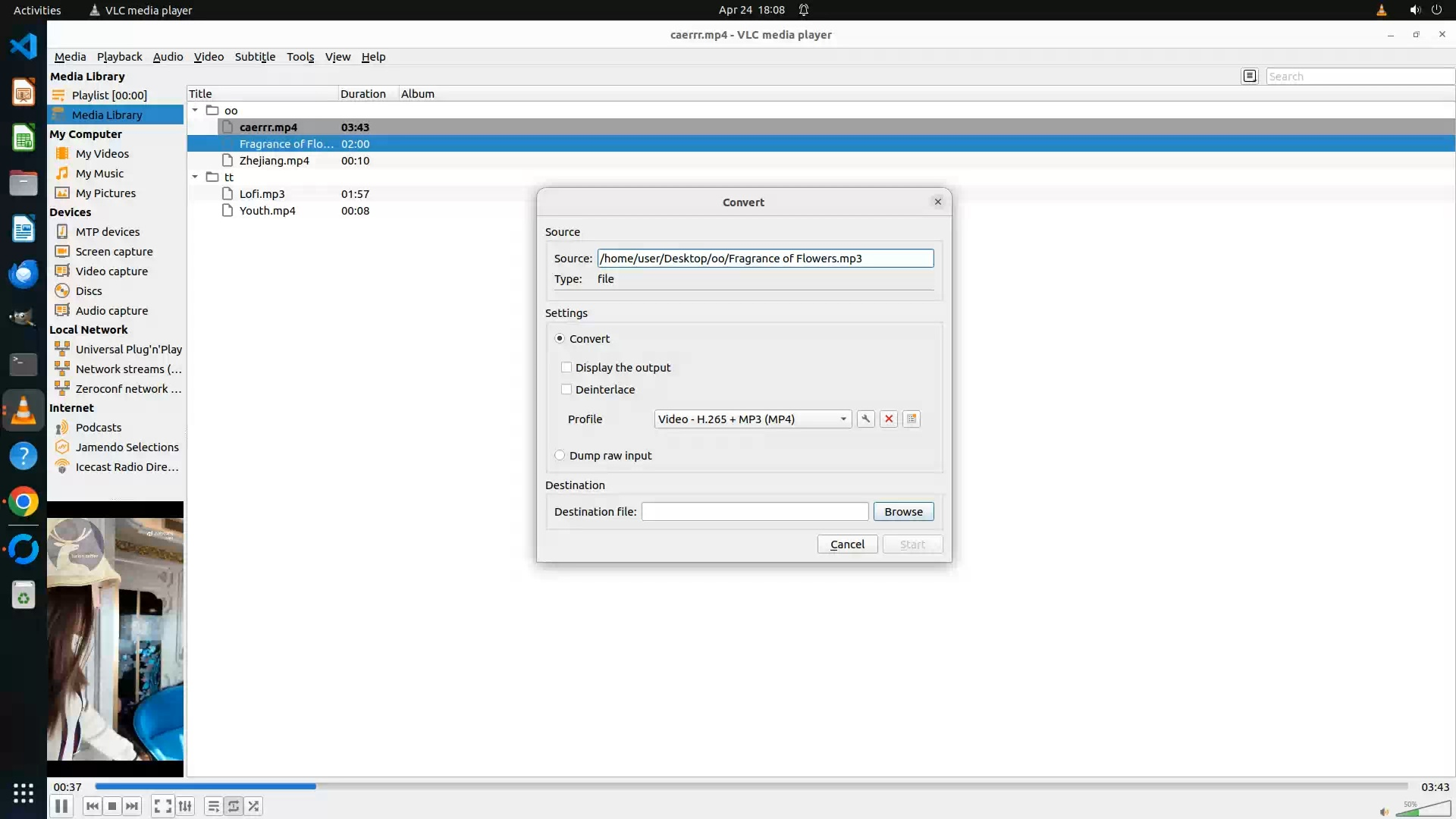The image size is (1456, 819).
Task: Delete selected profile red X icon
Action: point(889,419)
